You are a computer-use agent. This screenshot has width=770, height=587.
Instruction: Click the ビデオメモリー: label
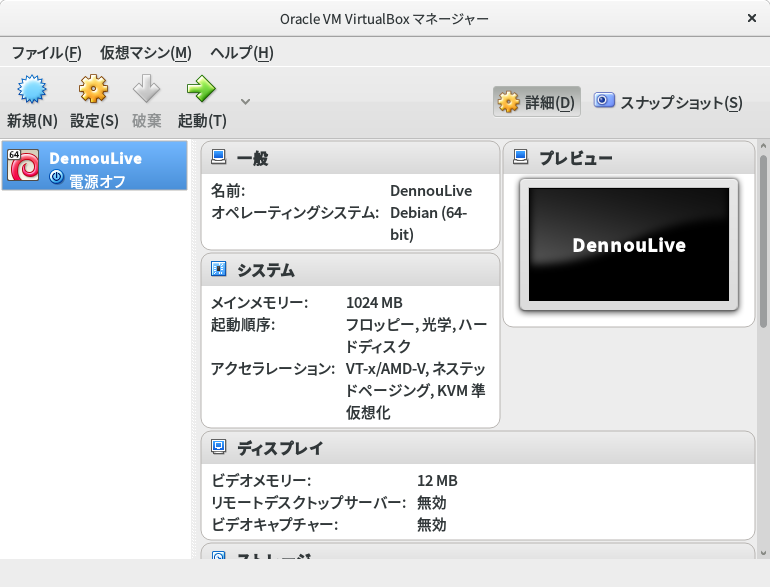tap(261, 480)
